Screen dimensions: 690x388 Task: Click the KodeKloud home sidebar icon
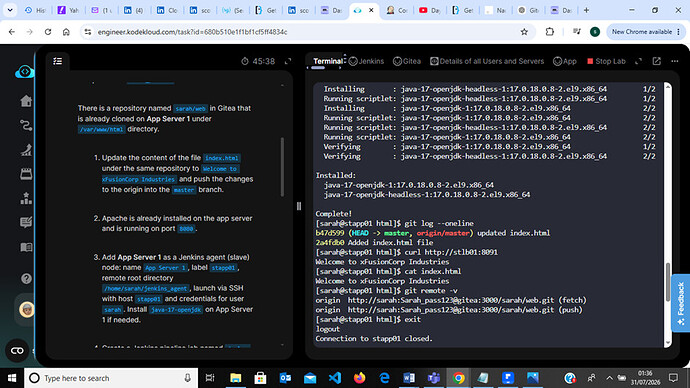pyautogui.click(x=26, y=101)
